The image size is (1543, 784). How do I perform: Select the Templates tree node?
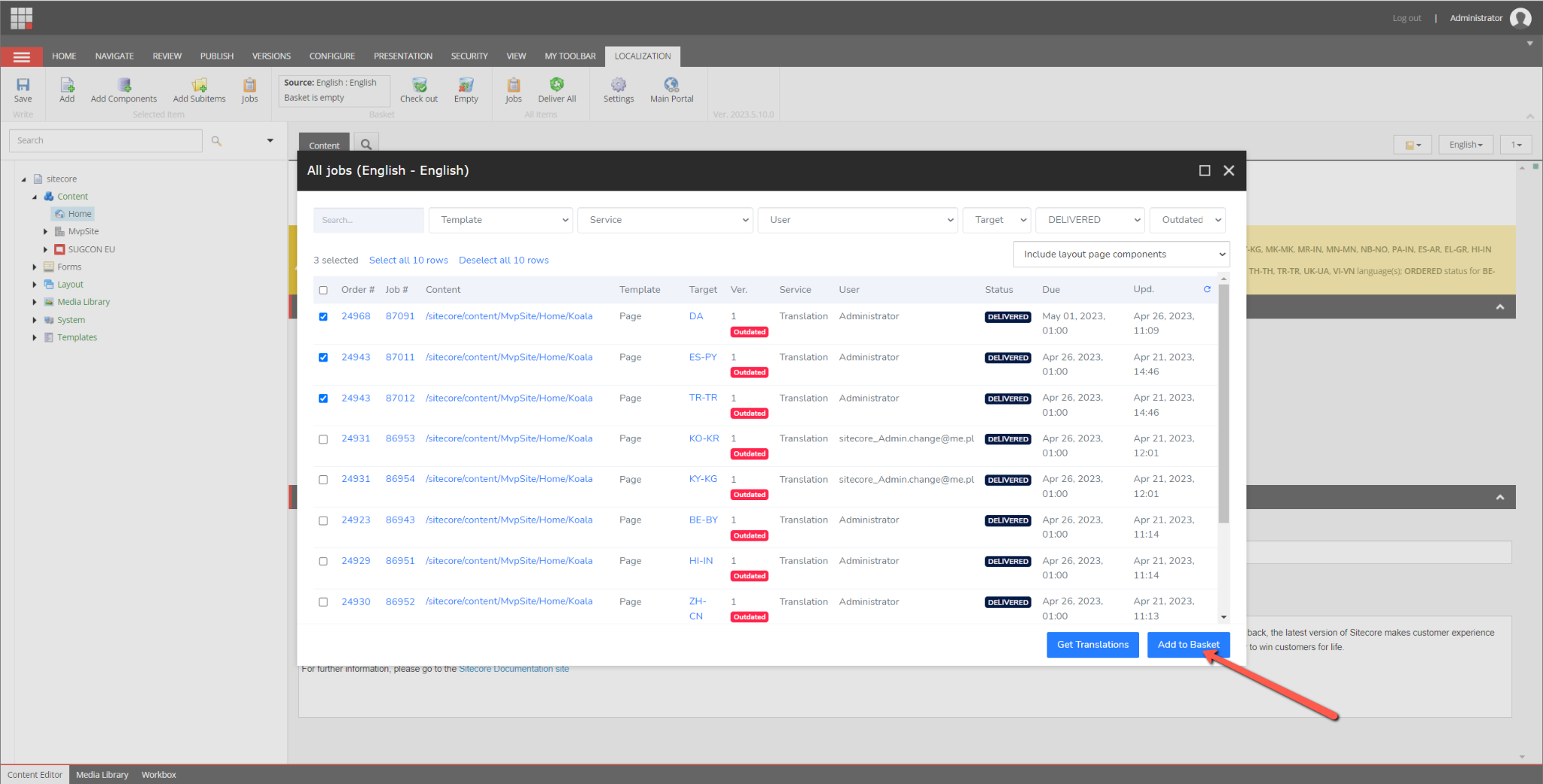coord(77,337)
